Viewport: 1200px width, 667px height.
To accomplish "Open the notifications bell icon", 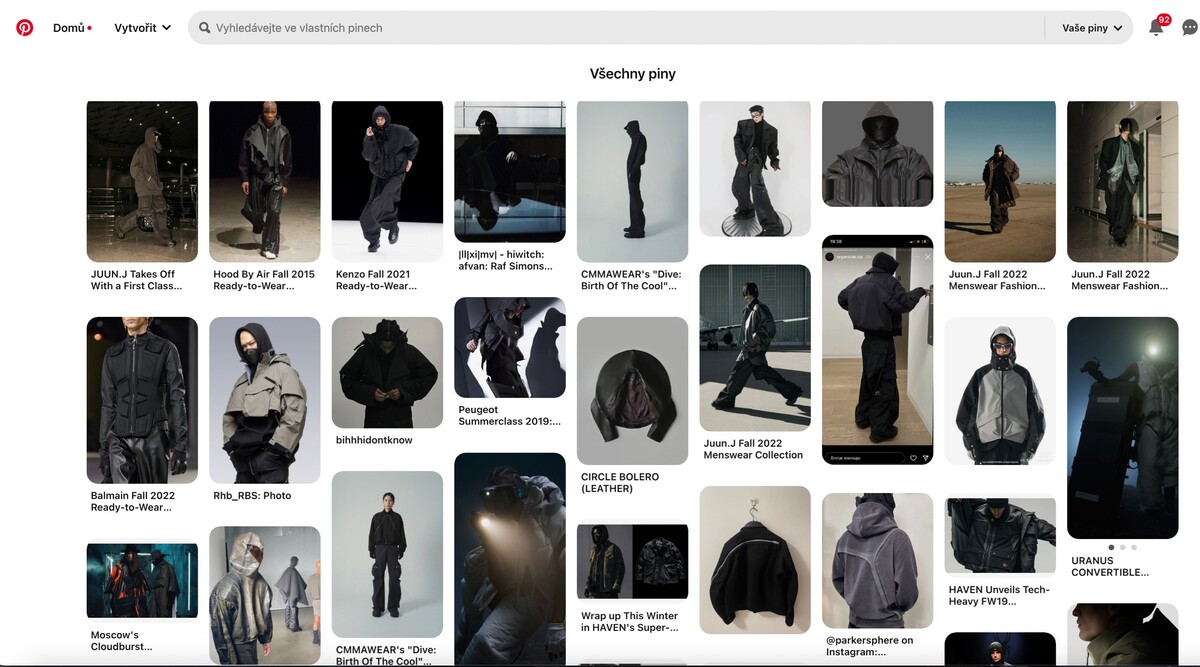I will tap(1156, 28).
